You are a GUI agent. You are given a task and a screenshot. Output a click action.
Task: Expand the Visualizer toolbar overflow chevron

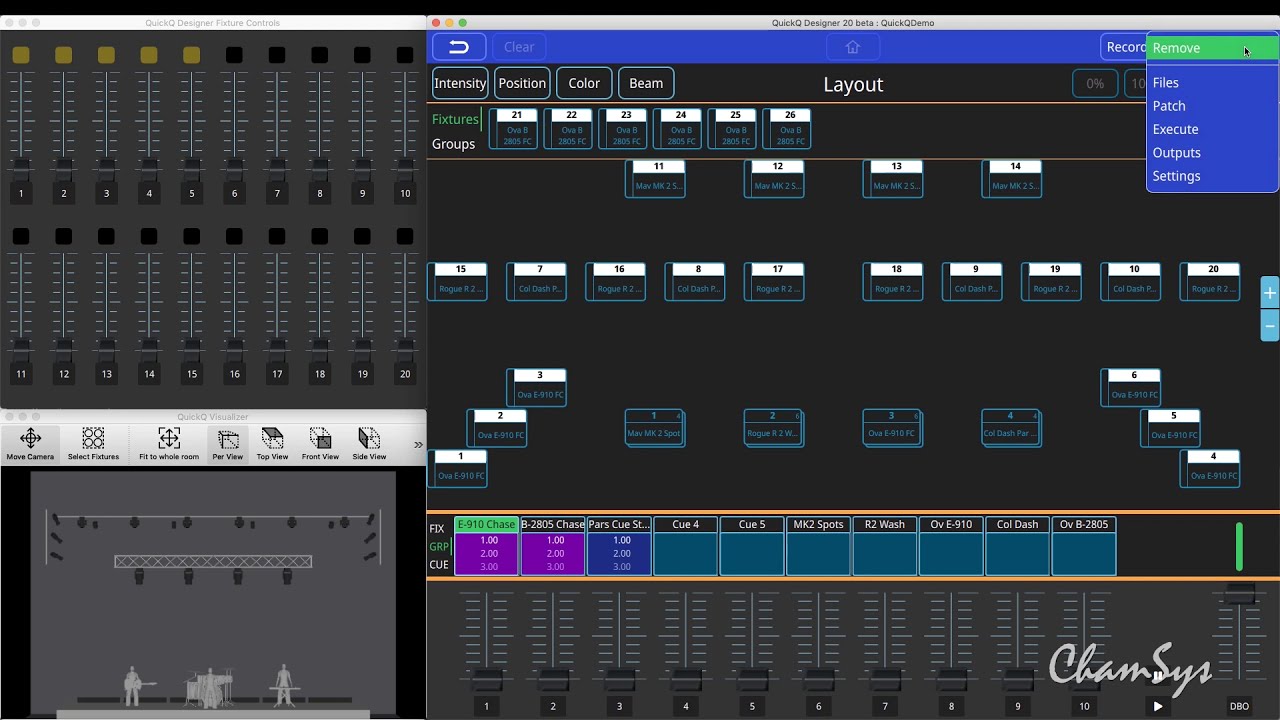tap(418, 445)
